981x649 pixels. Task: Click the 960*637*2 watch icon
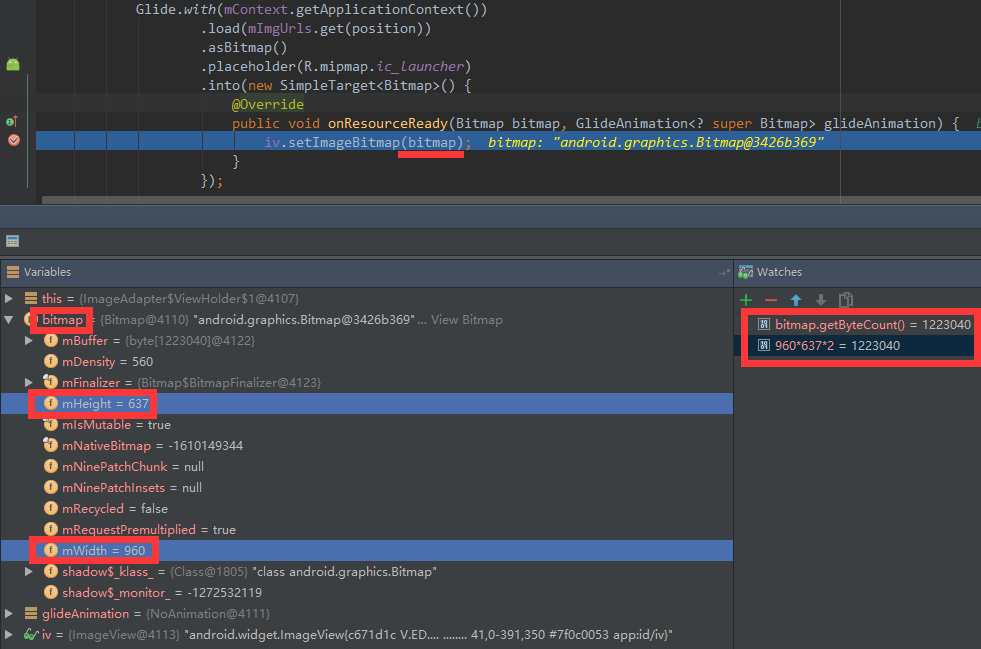(x=763, y=345)
